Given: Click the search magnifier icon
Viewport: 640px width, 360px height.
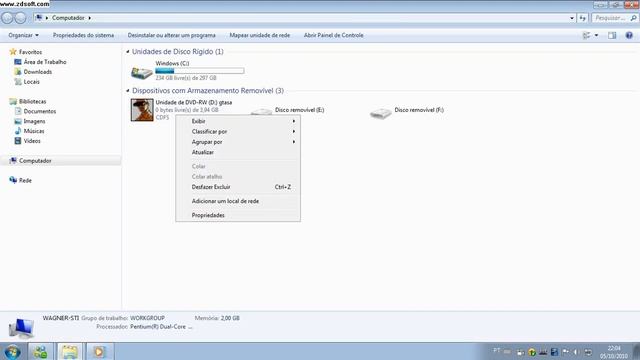Looking at the screenshot, I should click(x=633, y=18).
